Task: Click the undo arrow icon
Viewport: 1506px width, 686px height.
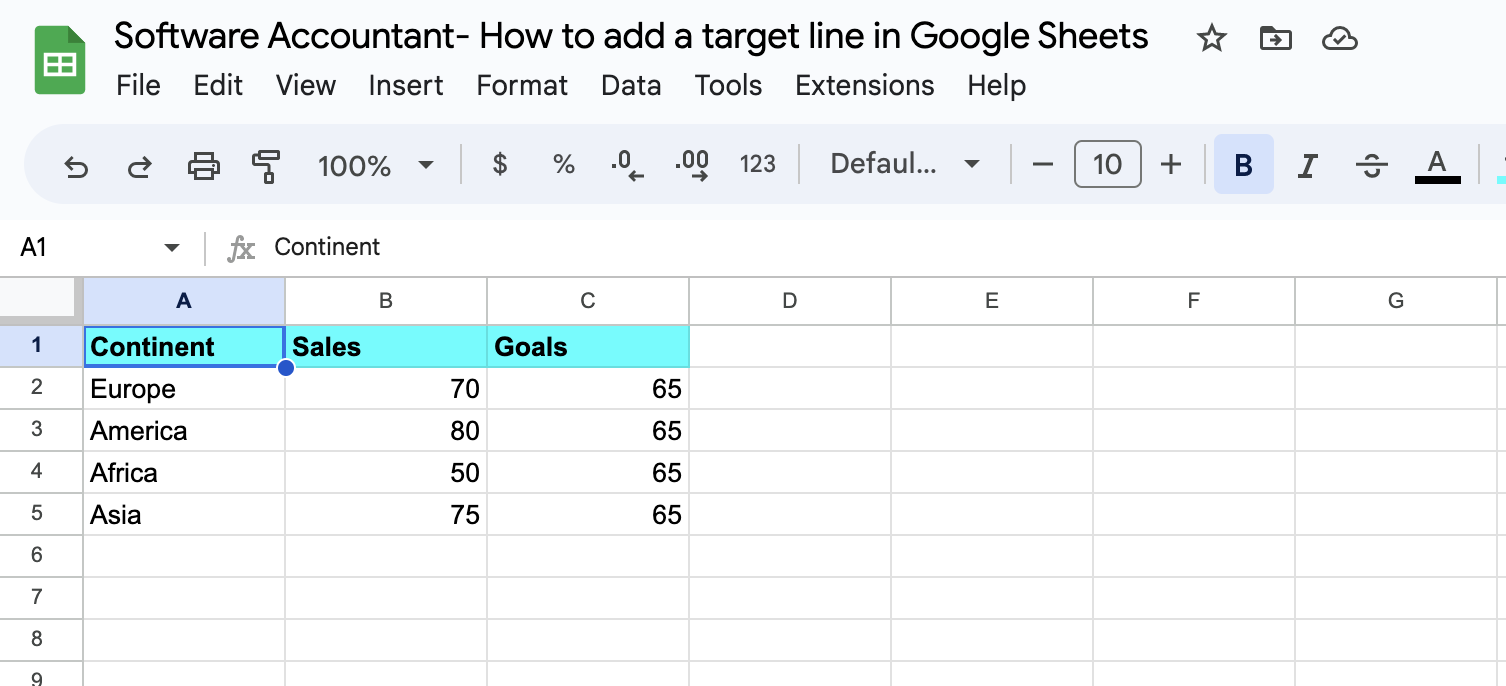Action: (76, 165)
